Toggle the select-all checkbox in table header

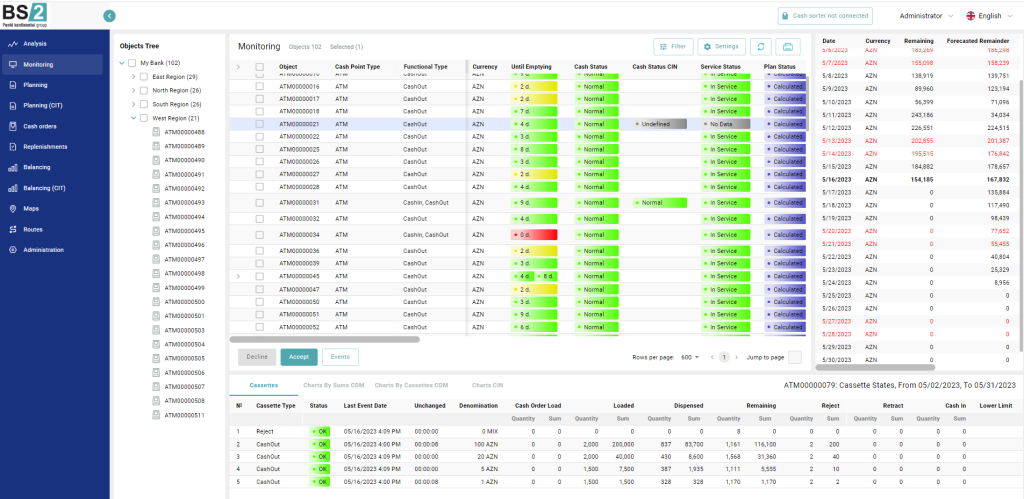[260, 67]
